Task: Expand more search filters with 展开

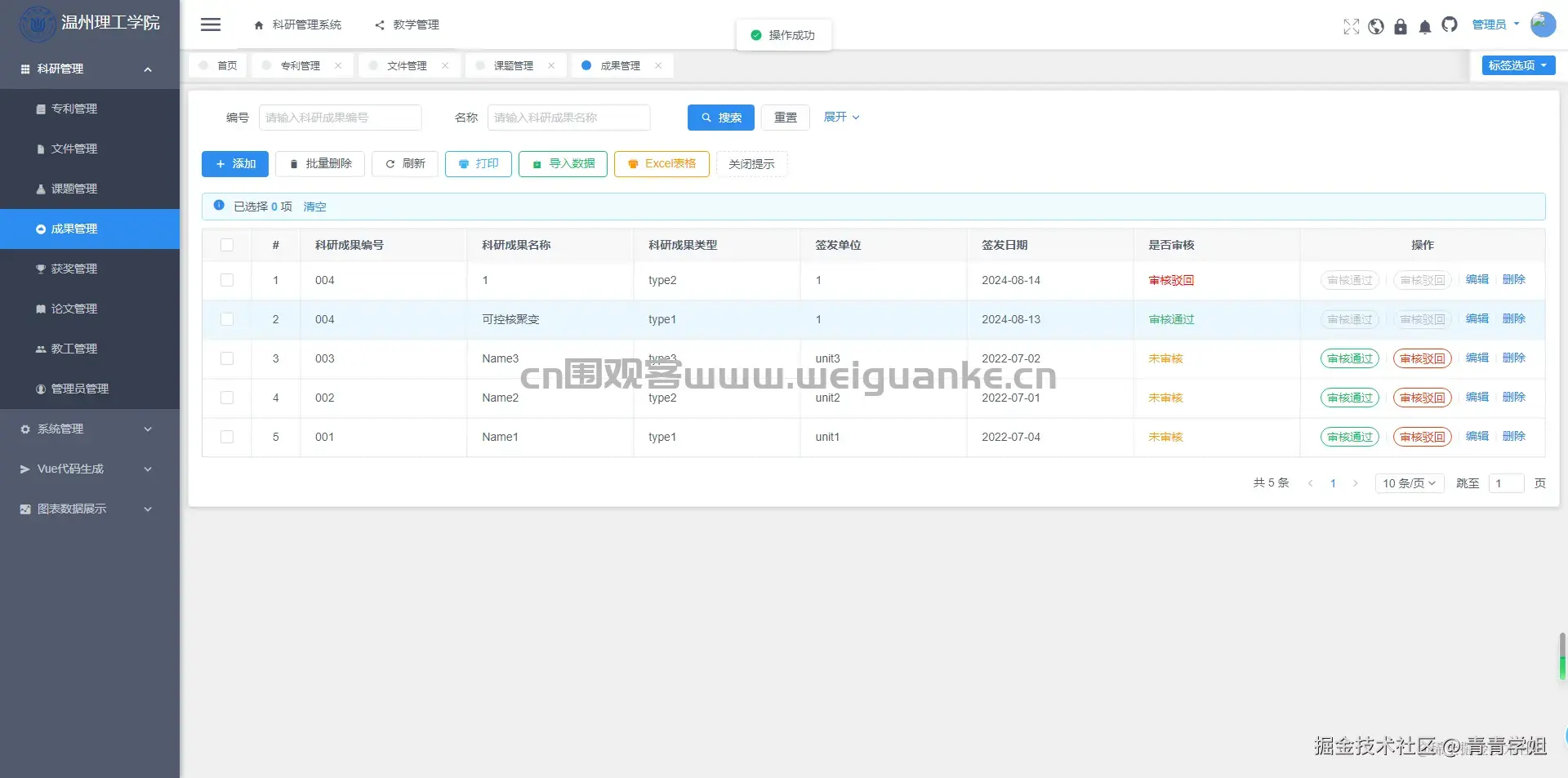Action: click(841, 117)
